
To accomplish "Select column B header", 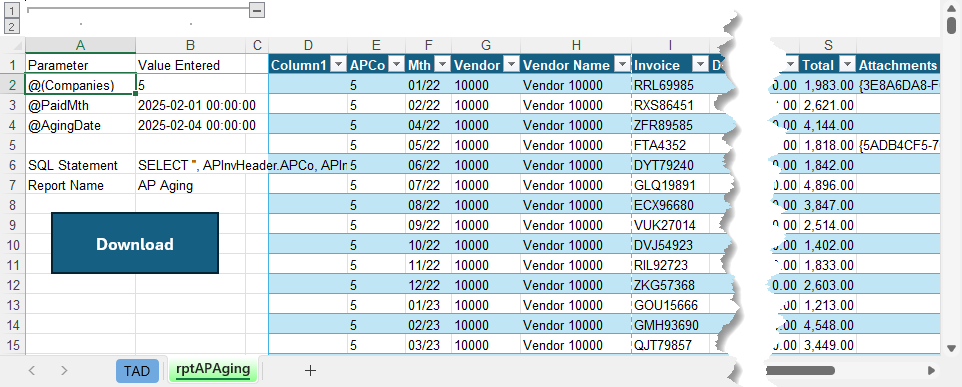I will coord(191,45).
